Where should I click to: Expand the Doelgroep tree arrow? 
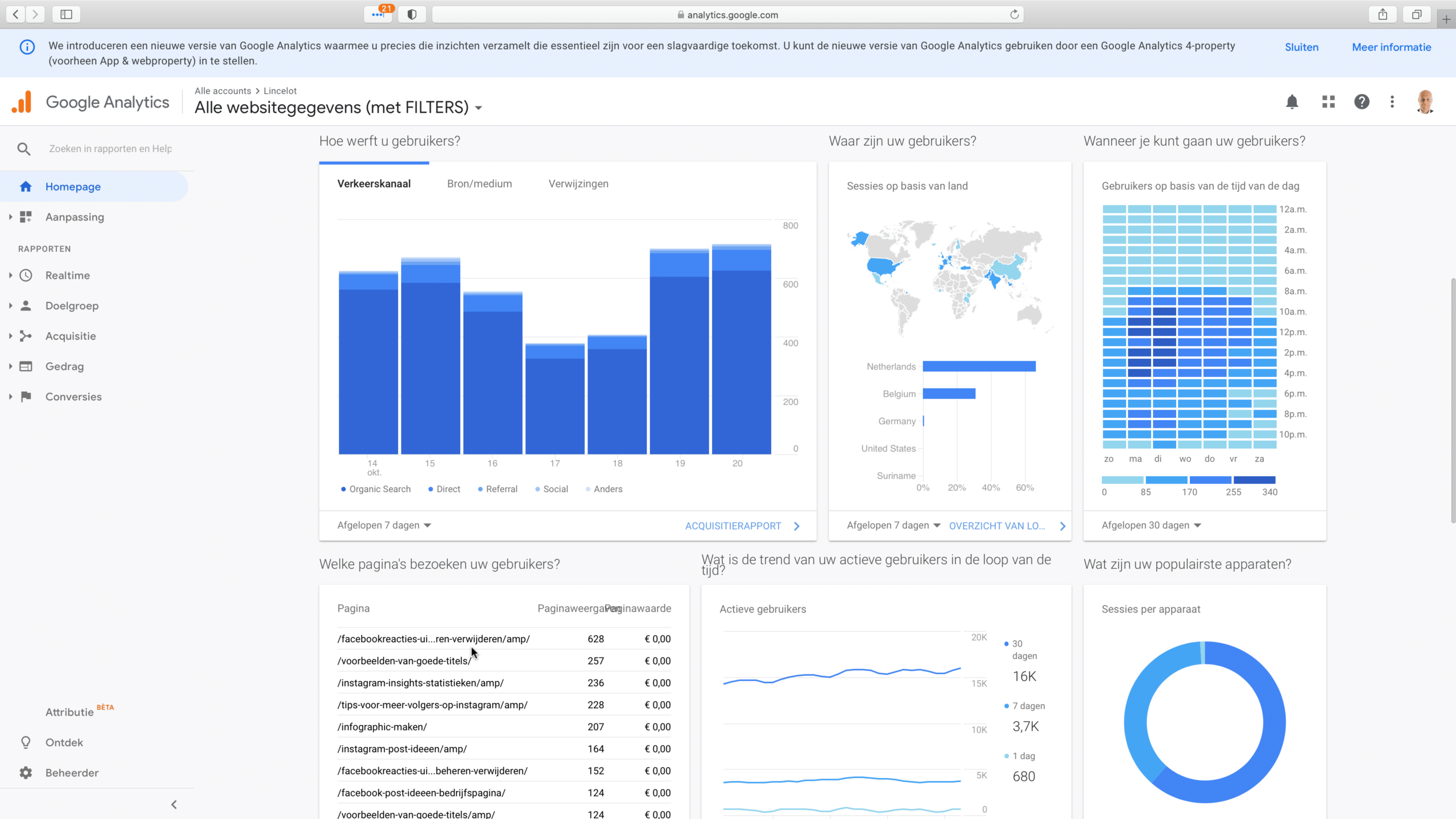10,305
